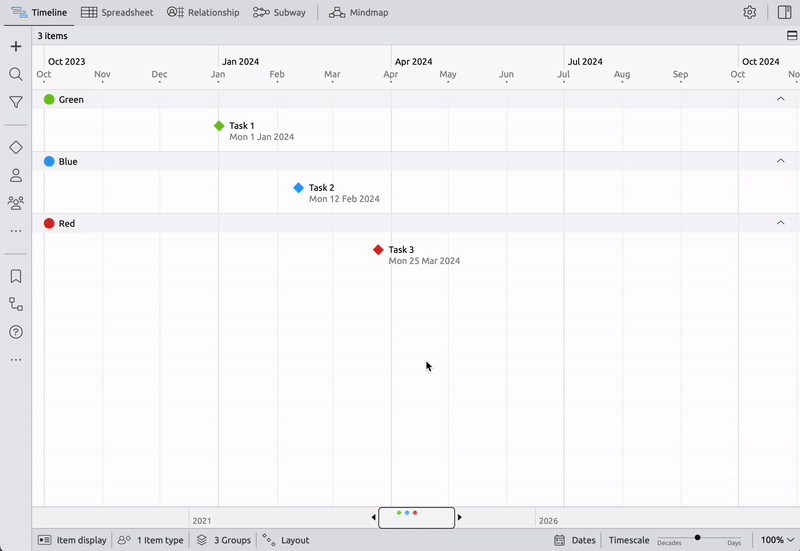
Task: Open the filter funnel tool
Action: coord(16,102)
